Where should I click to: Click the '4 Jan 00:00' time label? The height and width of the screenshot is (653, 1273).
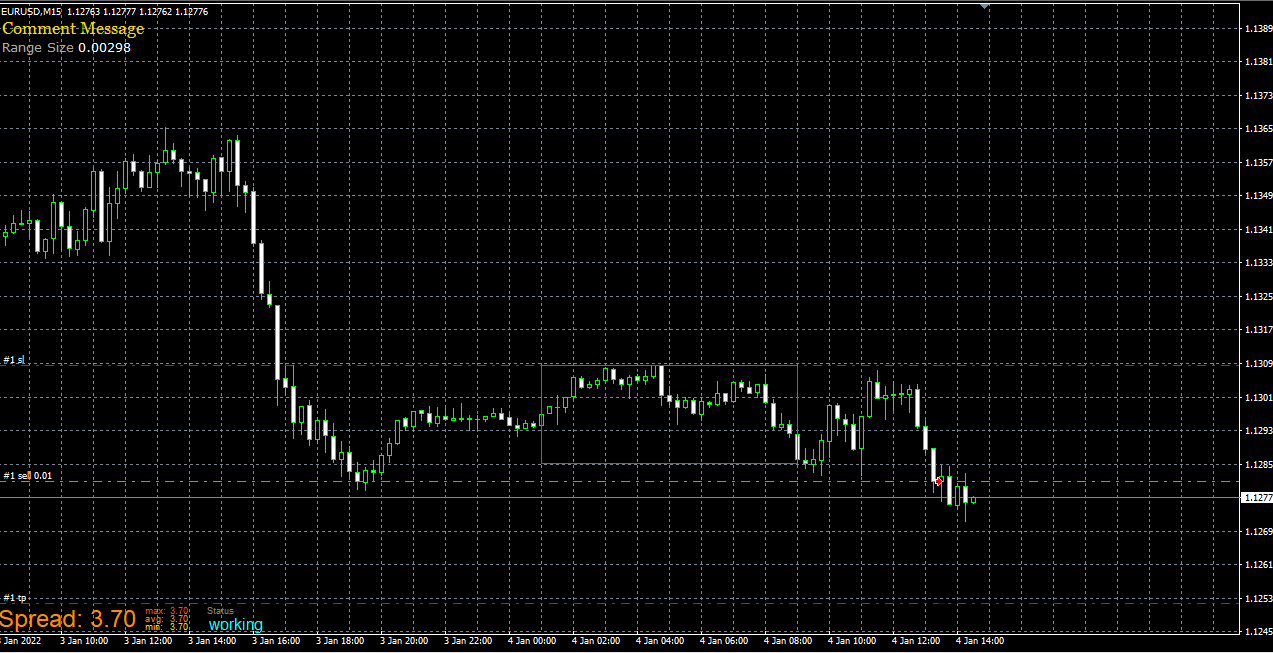point(532,640)
